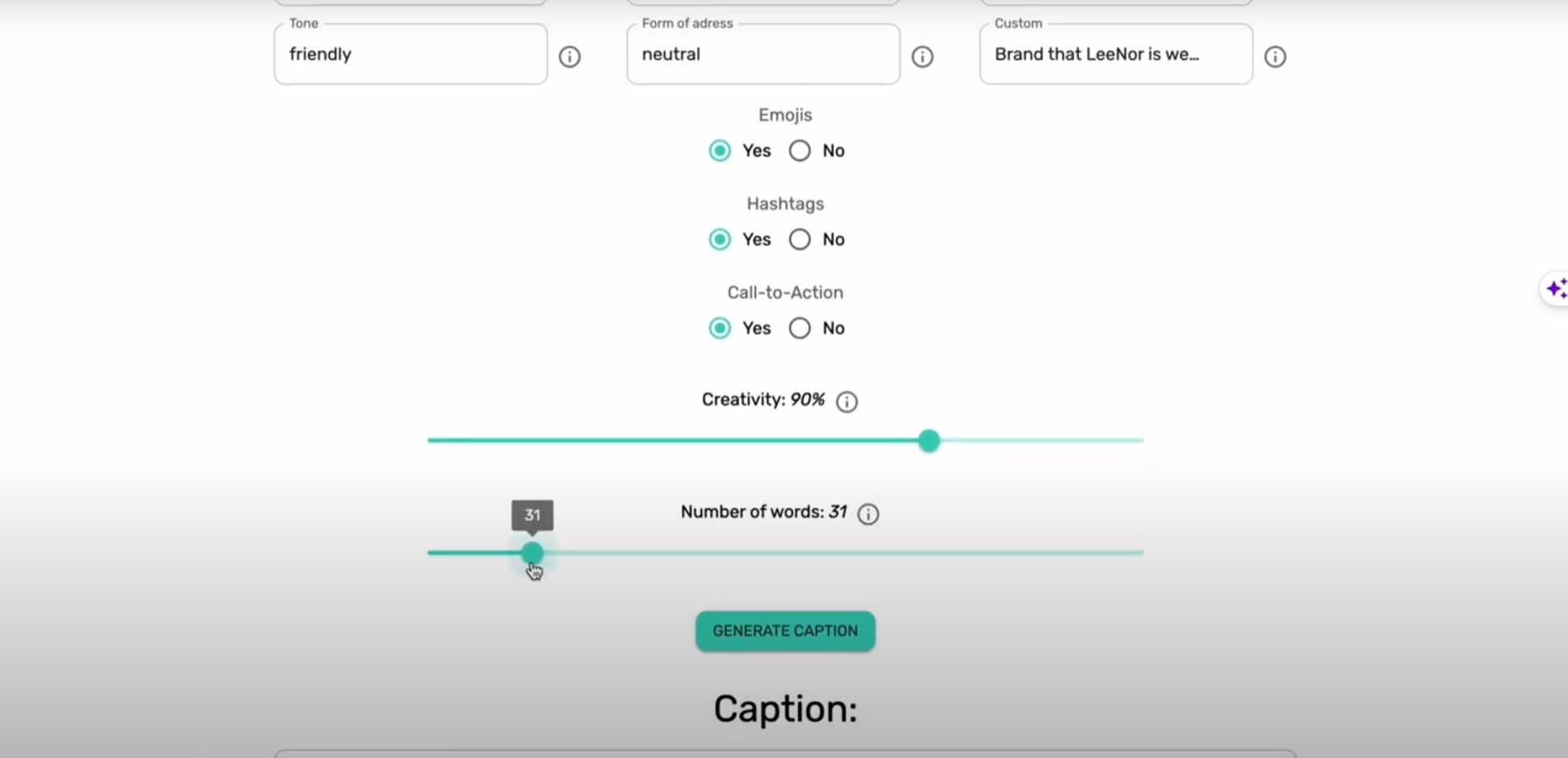Select No for Hashtags
Viewport: 1568px width, 758px height.
coord(800,240)
